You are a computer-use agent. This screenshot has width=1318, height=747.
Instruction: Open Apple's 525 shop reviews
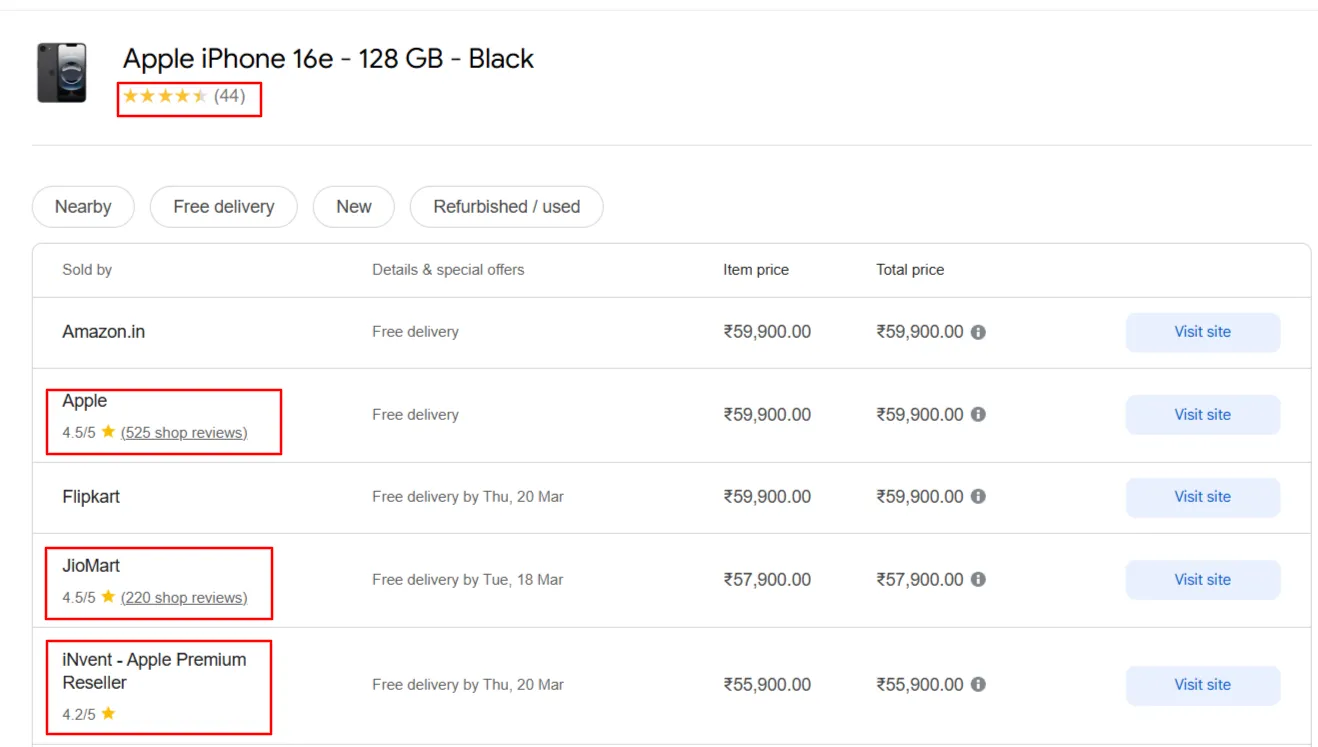tap(183, 432)
